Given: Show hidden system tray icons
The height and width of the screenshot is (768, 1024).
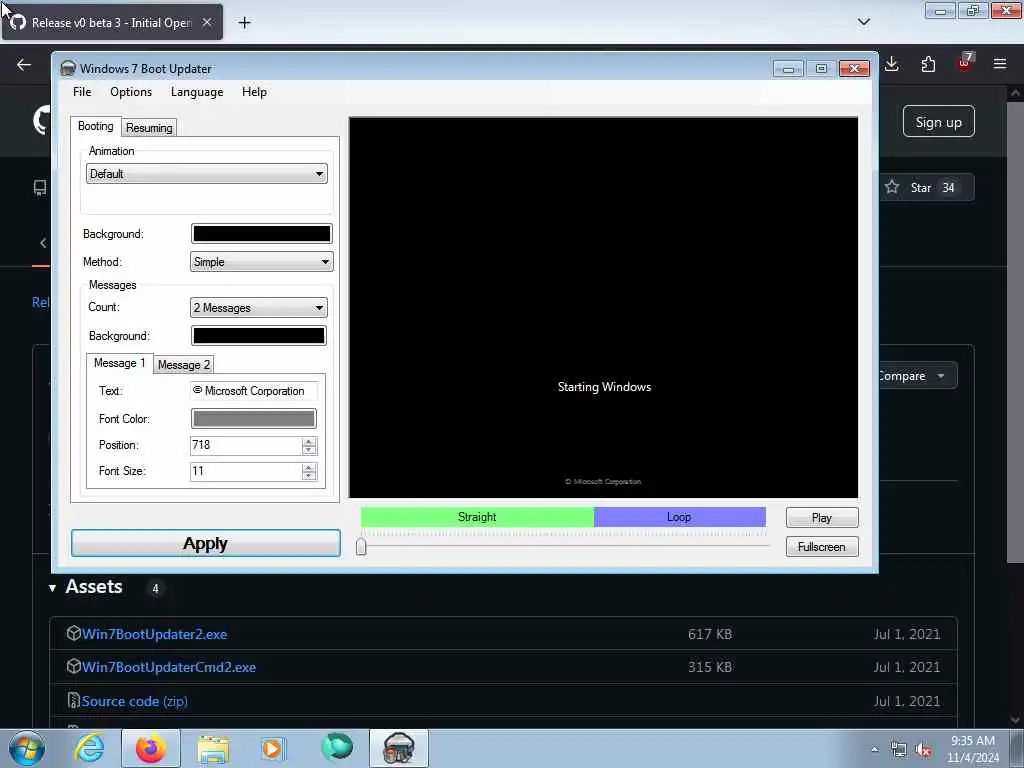Looking at the screenshot, I should pyautogui.click(x=874, y=750).
